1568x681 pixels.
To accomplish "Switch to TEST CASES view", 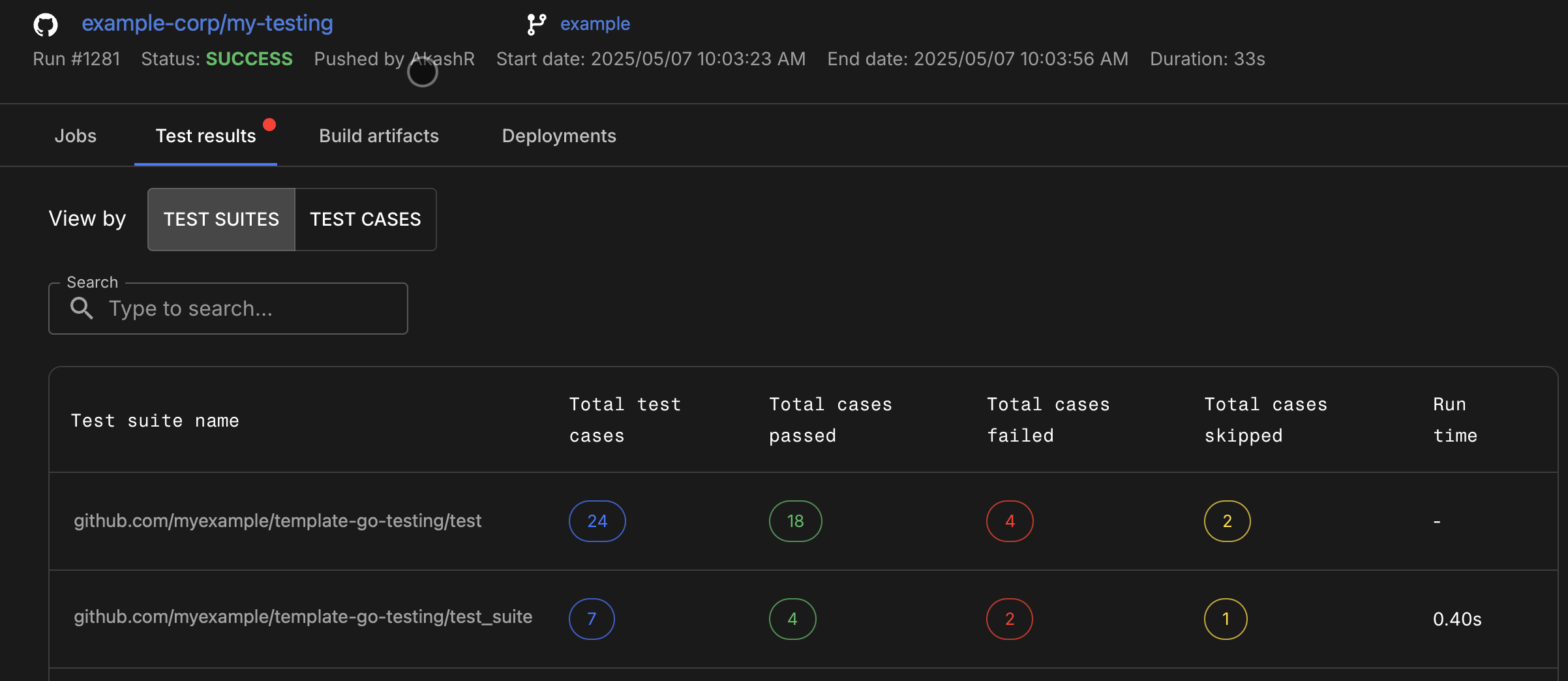I will pos(365,219).
